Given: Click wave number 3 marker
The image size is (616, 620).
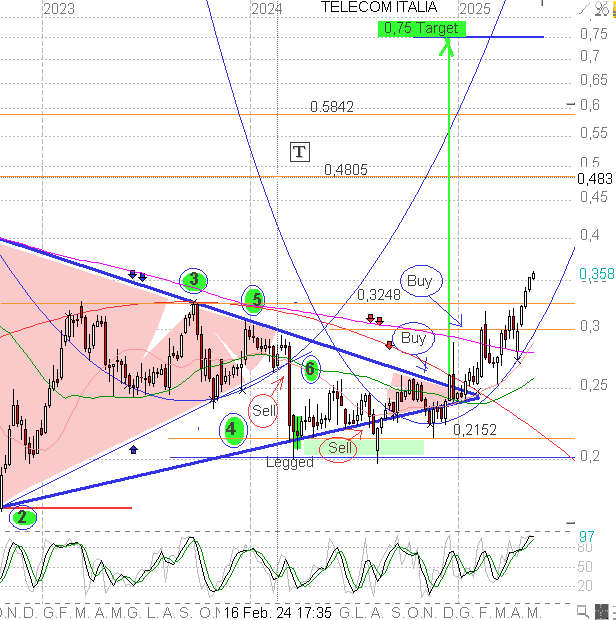Looking at the screenshot, I should (193, 280).
